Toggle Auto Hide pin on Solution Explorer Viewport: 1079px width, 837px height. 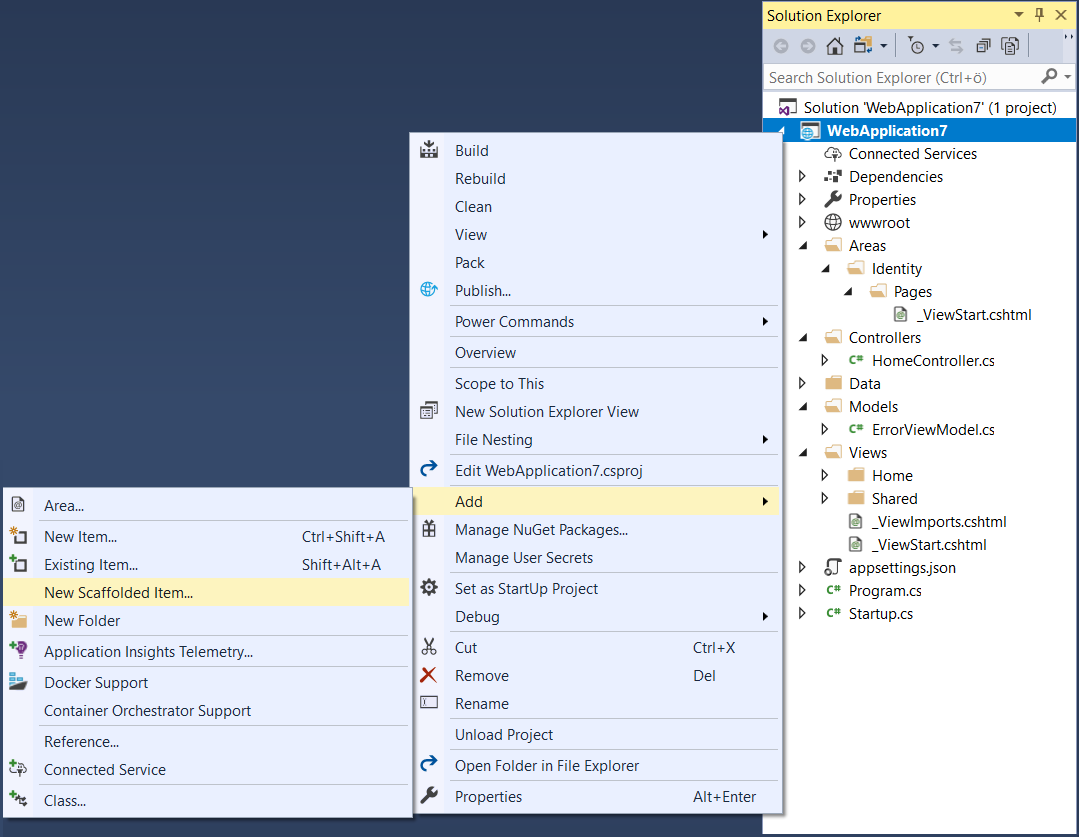(x=1039, y=14)
